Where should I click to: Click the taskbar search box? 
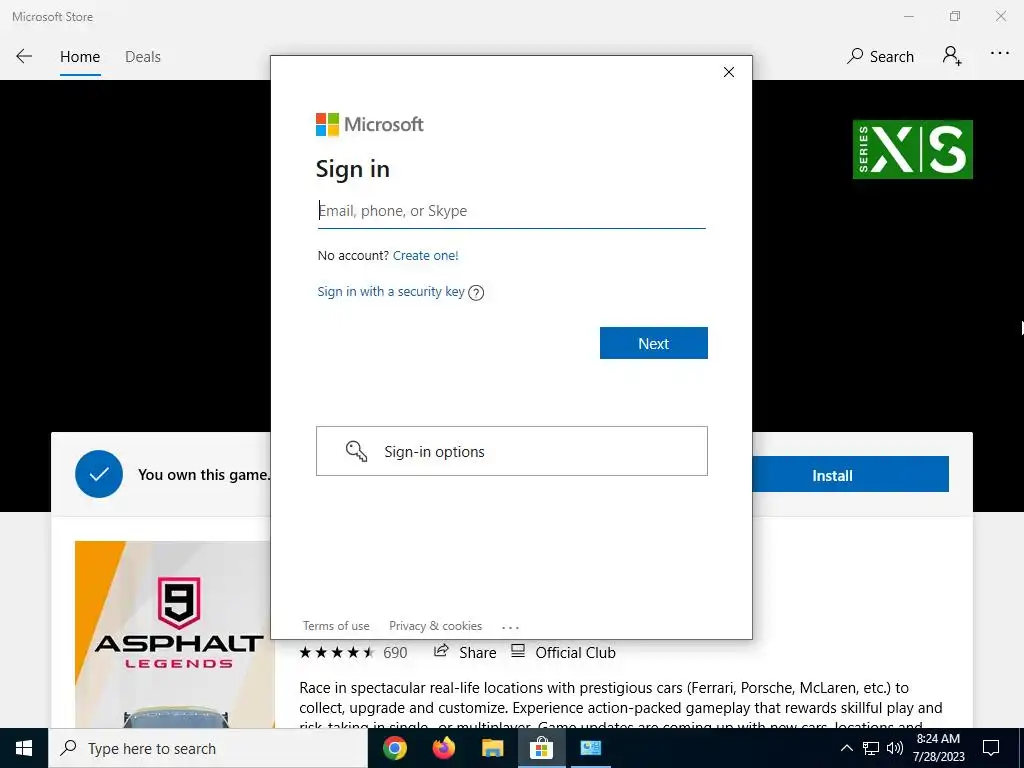coord(208,748)
